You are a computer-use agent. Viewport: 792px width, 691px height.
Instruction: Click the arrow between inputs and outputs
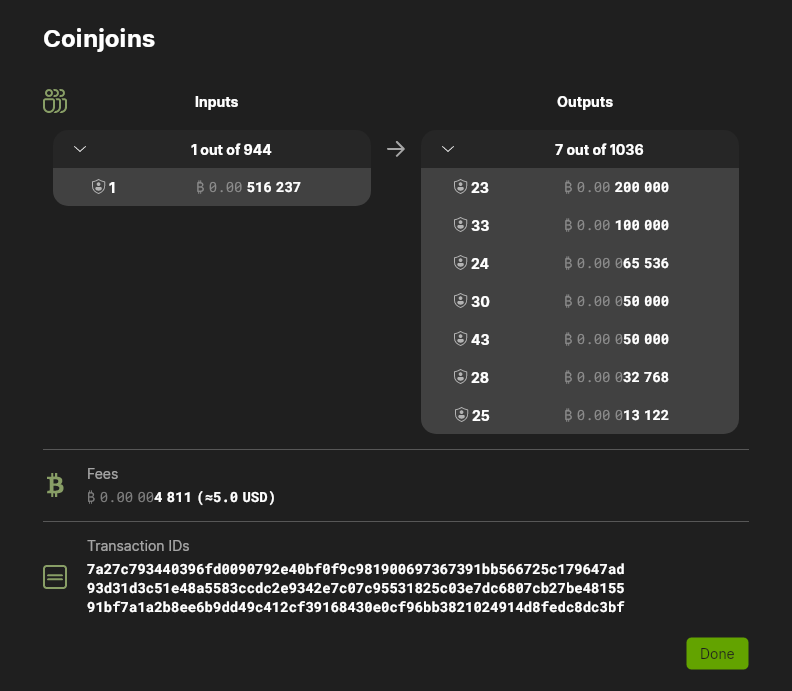point(396,149)
